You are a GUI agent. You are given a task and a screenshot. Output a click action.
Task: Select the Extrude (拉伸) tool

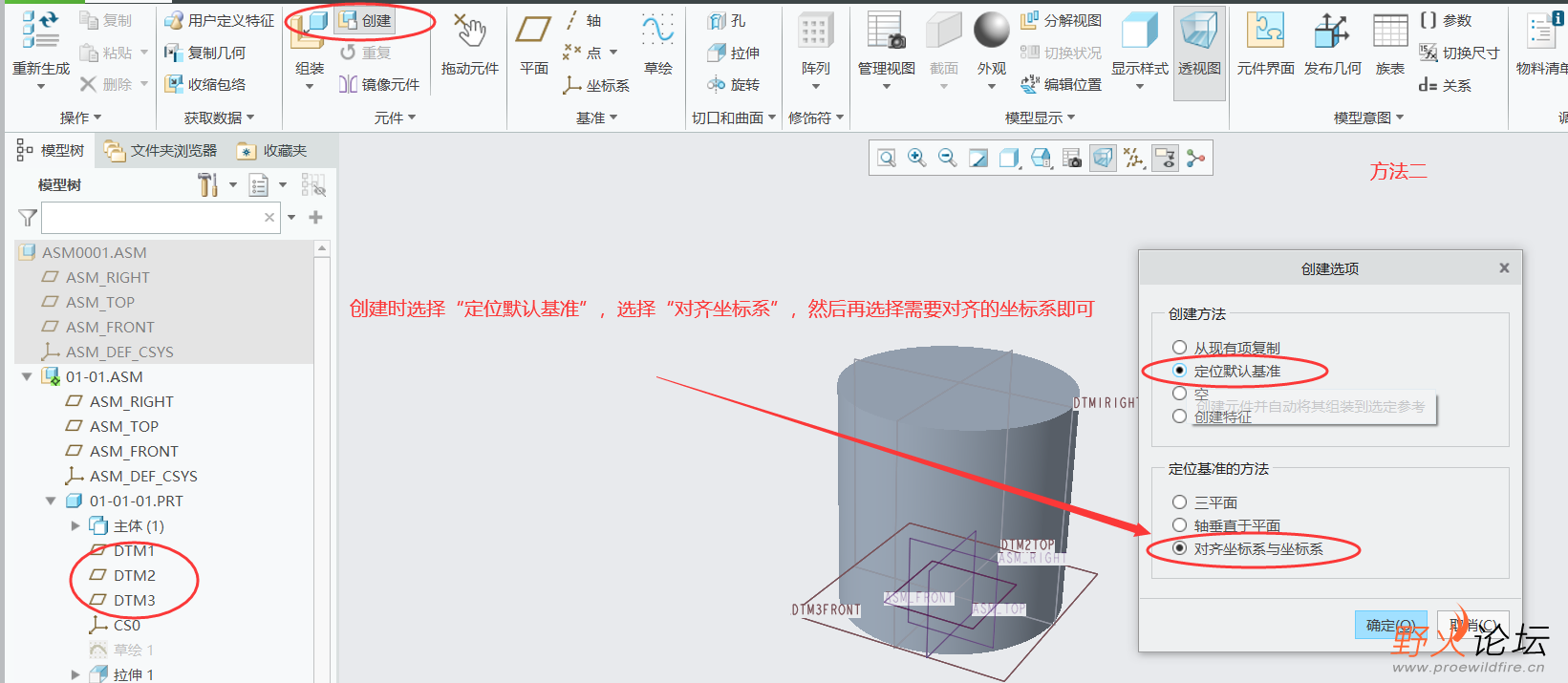coord(734,53)
